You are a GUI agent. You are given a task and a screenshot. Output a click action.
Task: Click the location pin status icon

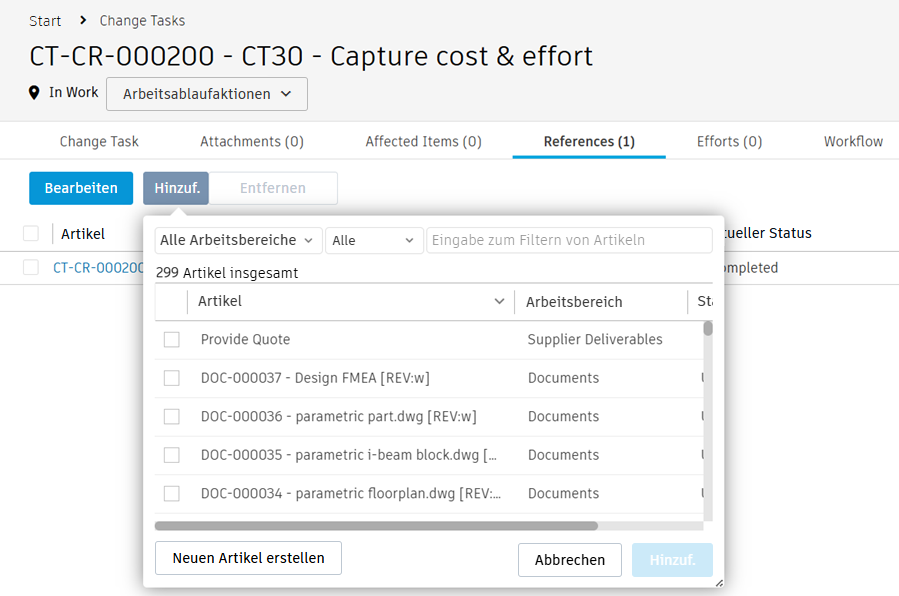[x=35, y=93]
